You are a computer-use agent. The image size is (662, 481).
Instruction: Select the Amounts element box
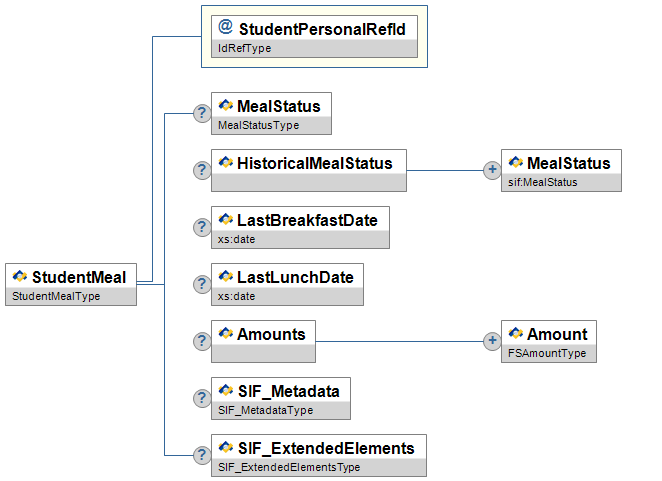(270, 334)
